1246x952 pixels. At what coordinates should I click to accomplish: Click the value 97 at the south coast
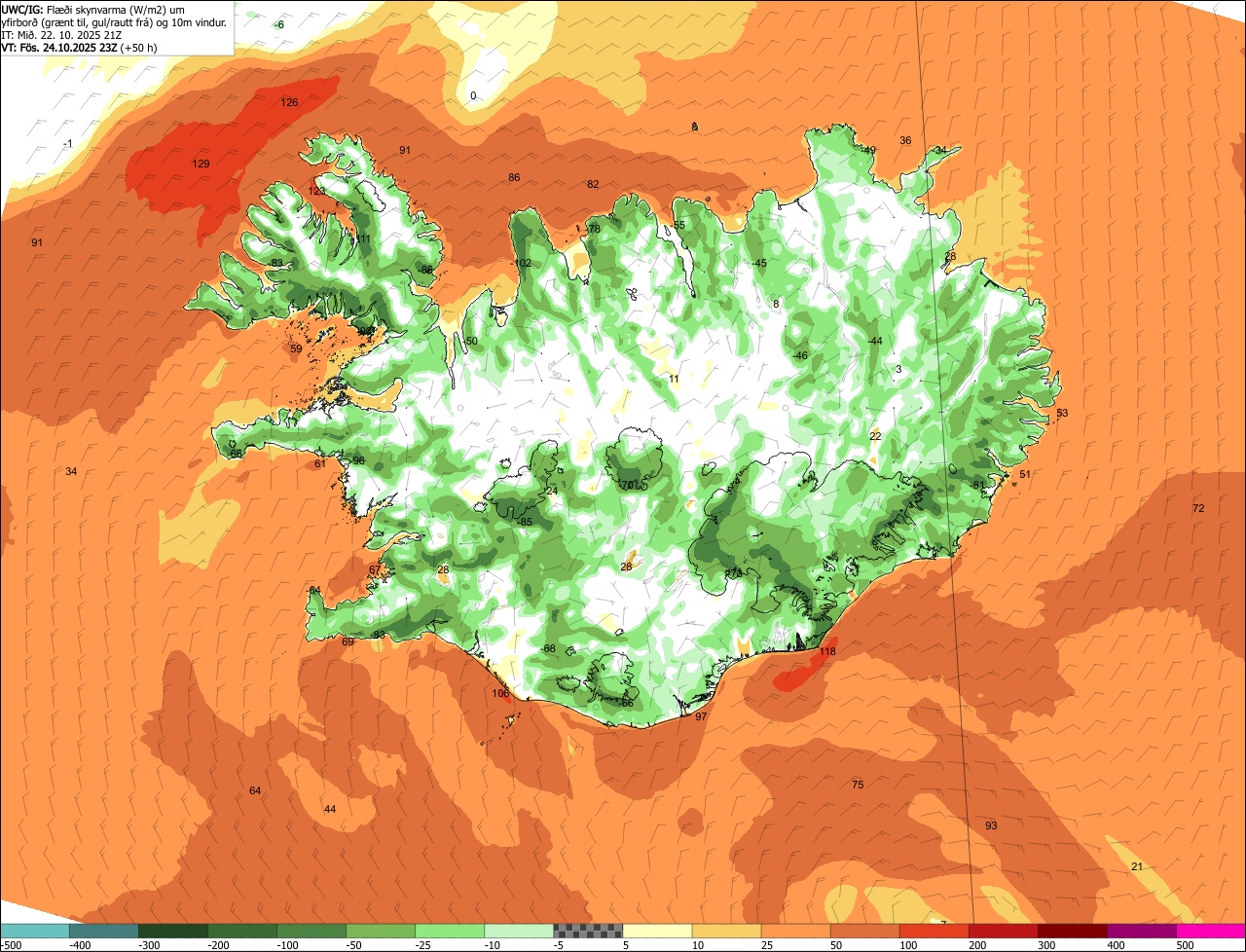pyautogui.click(x=701, y=716)
